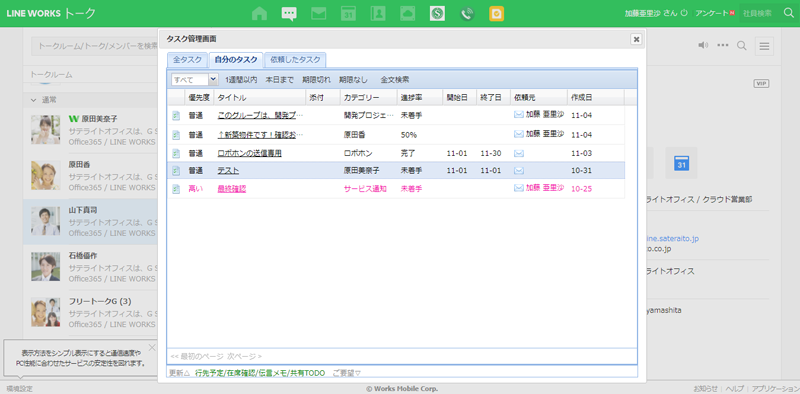Image resolution: width=800 pixels, height=394 pixels.
Task: Click the green S app icon
Action: pyautogui.click(x=437, y=14)
